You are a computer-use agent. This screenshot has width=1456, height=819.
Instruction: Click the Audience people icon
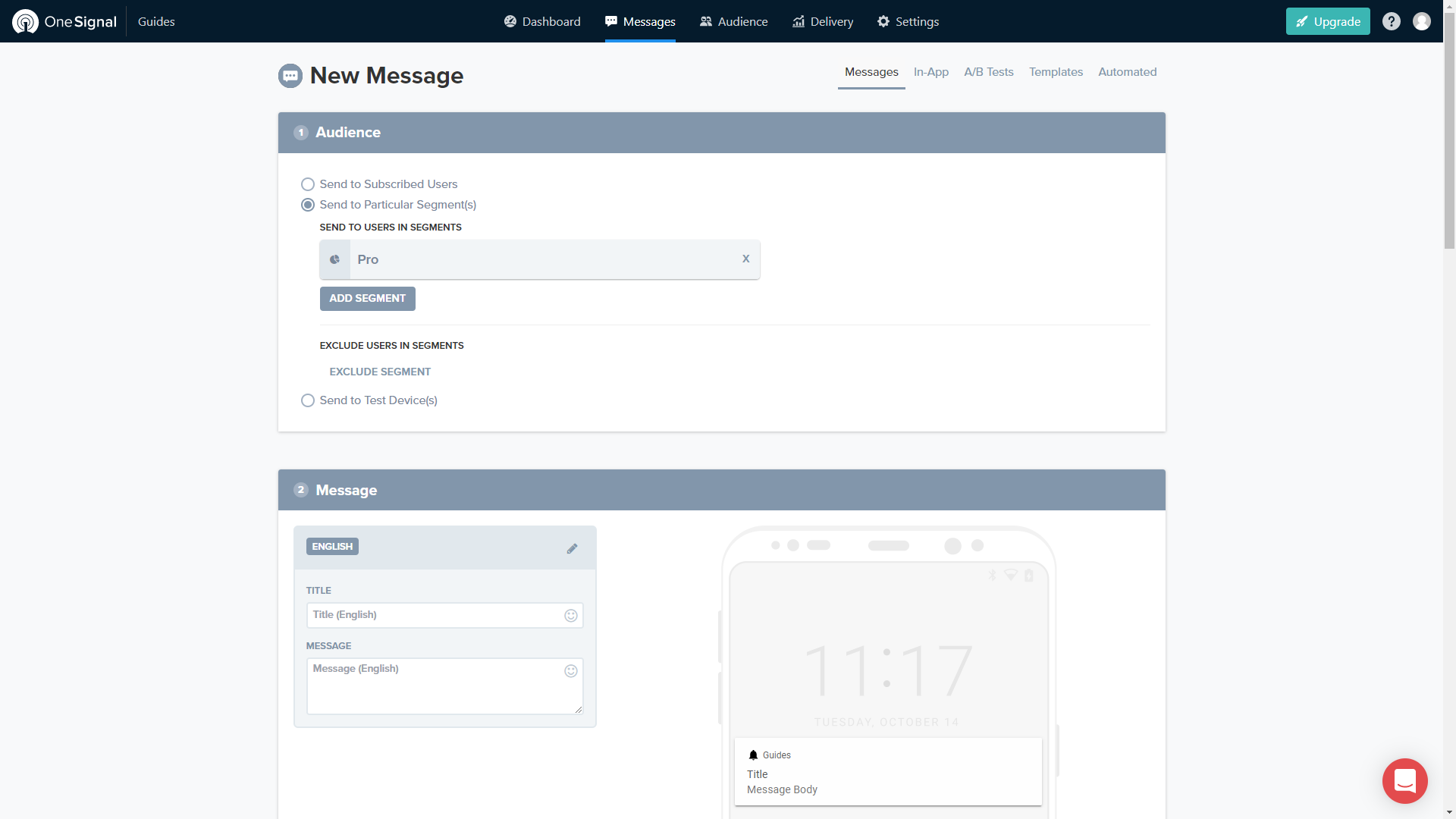[706, 21]
